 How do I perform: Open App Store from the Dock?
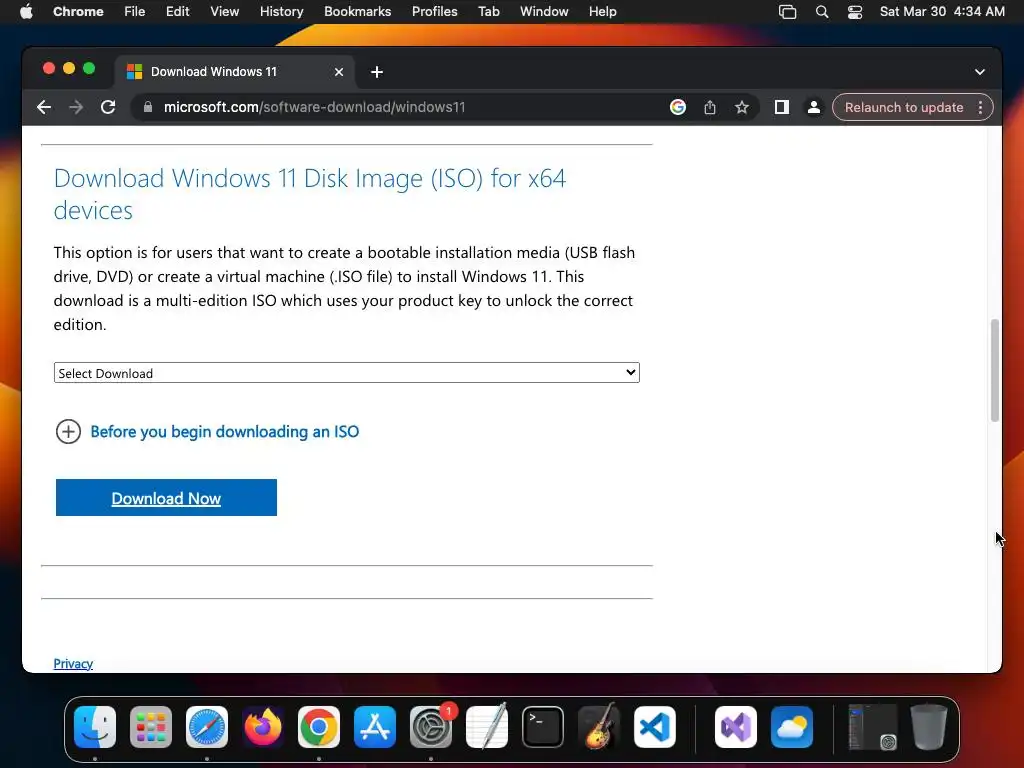(375, 727)
